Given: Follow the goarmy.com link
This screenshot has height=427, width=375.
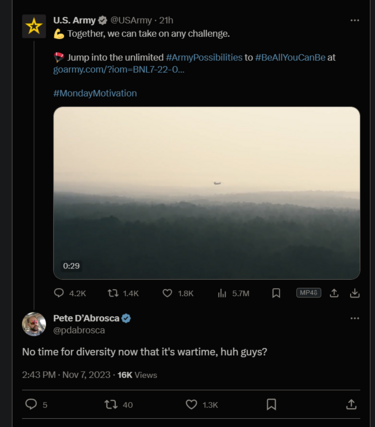Looking at the screenshot, I should pos(119,70).
